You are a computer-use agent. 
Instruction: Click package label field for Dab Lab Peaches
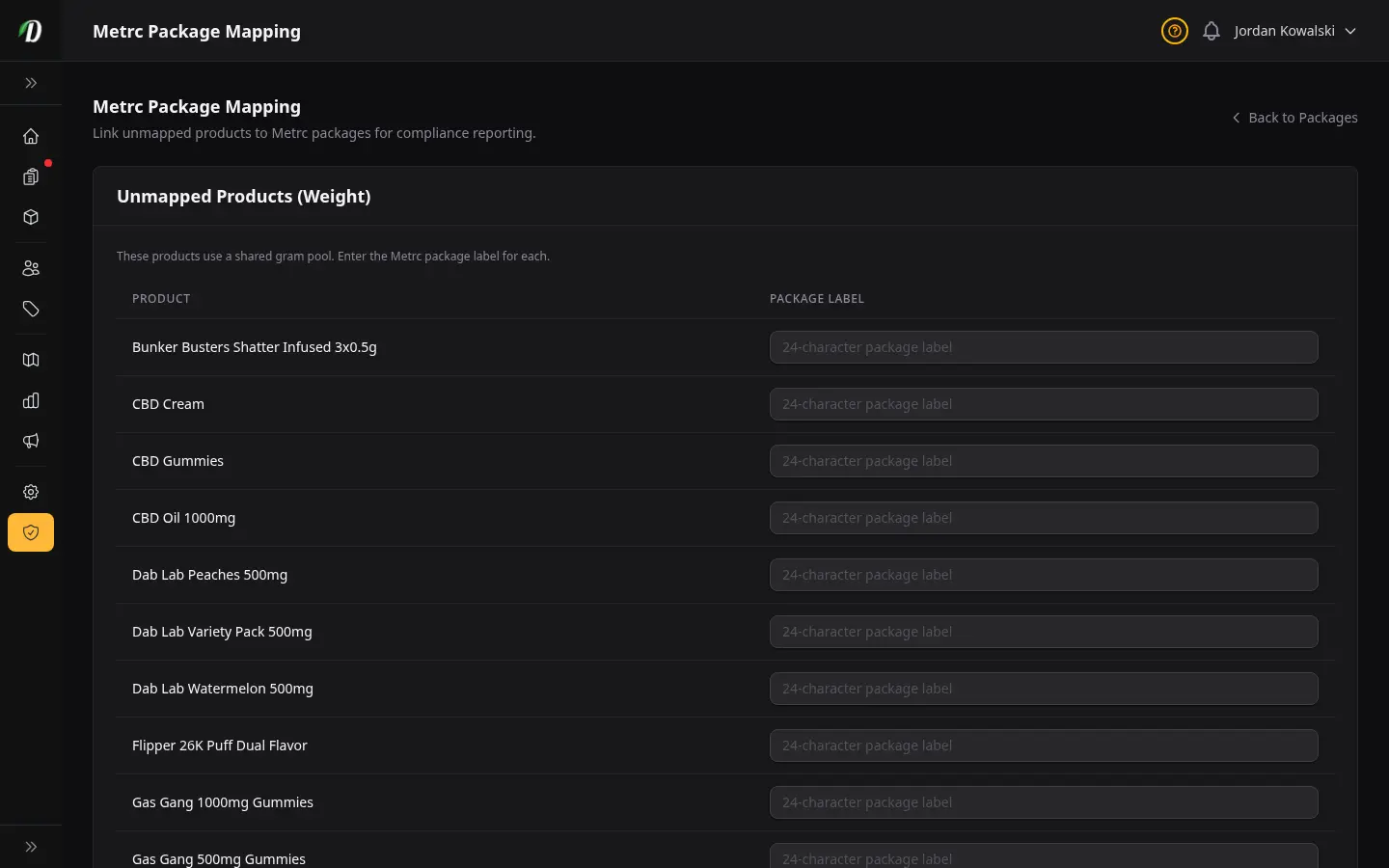pos(1044,575)
